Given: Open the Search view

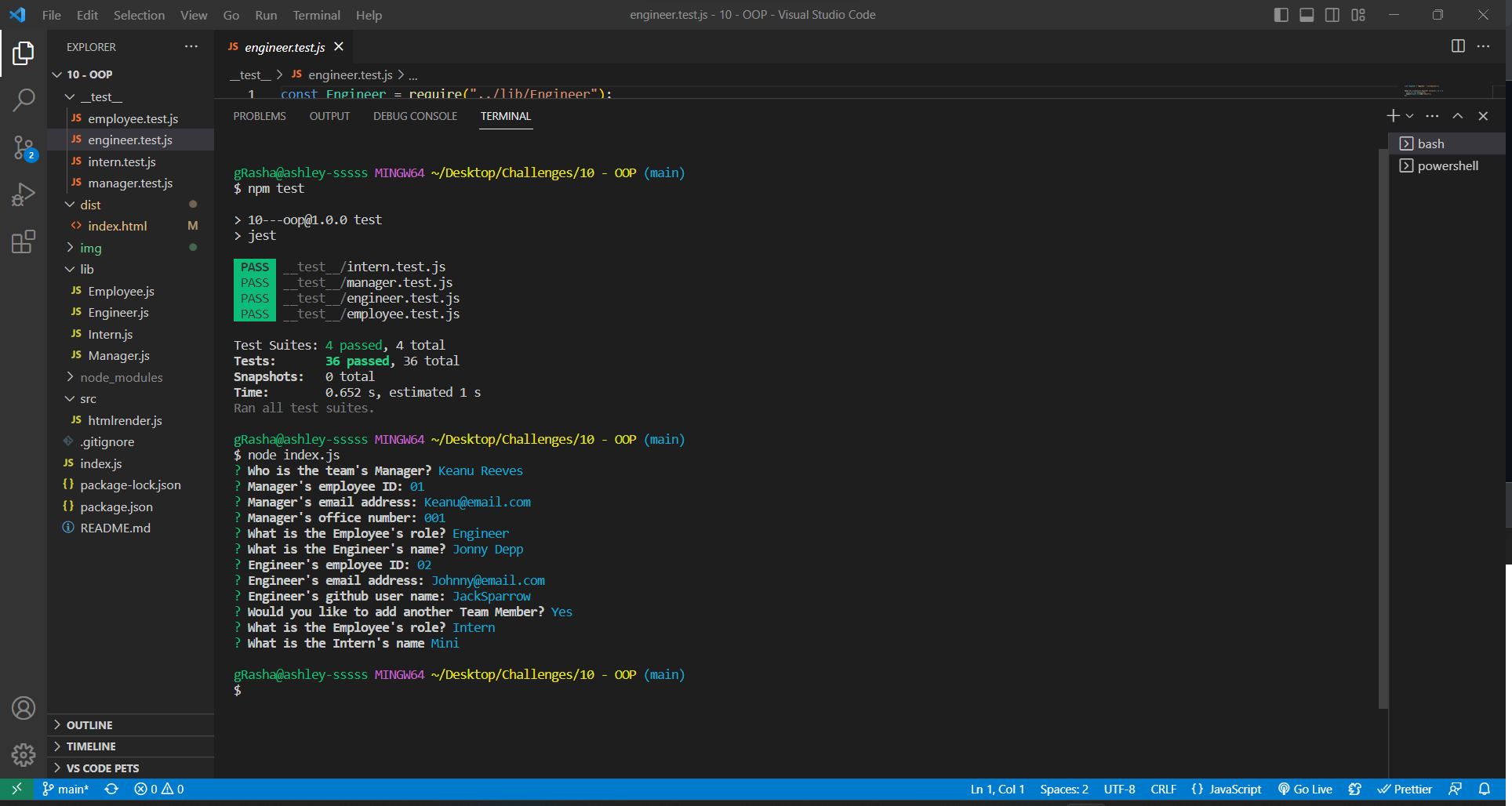Looking at the screenshot, I should coord(24,100).
